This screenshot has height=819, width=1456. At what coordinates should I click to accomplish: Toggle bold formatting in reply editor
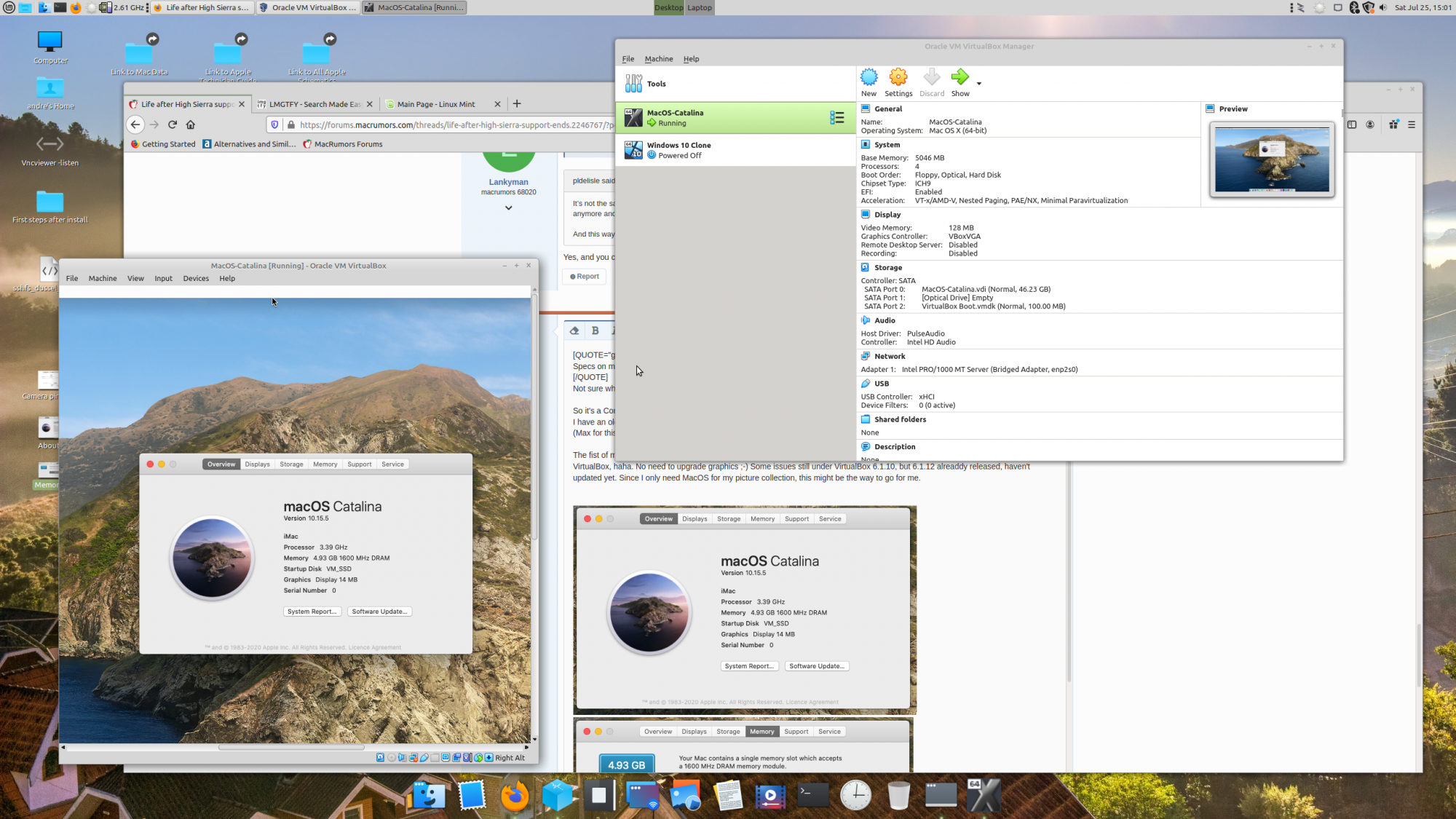click(x=595, y=331)
